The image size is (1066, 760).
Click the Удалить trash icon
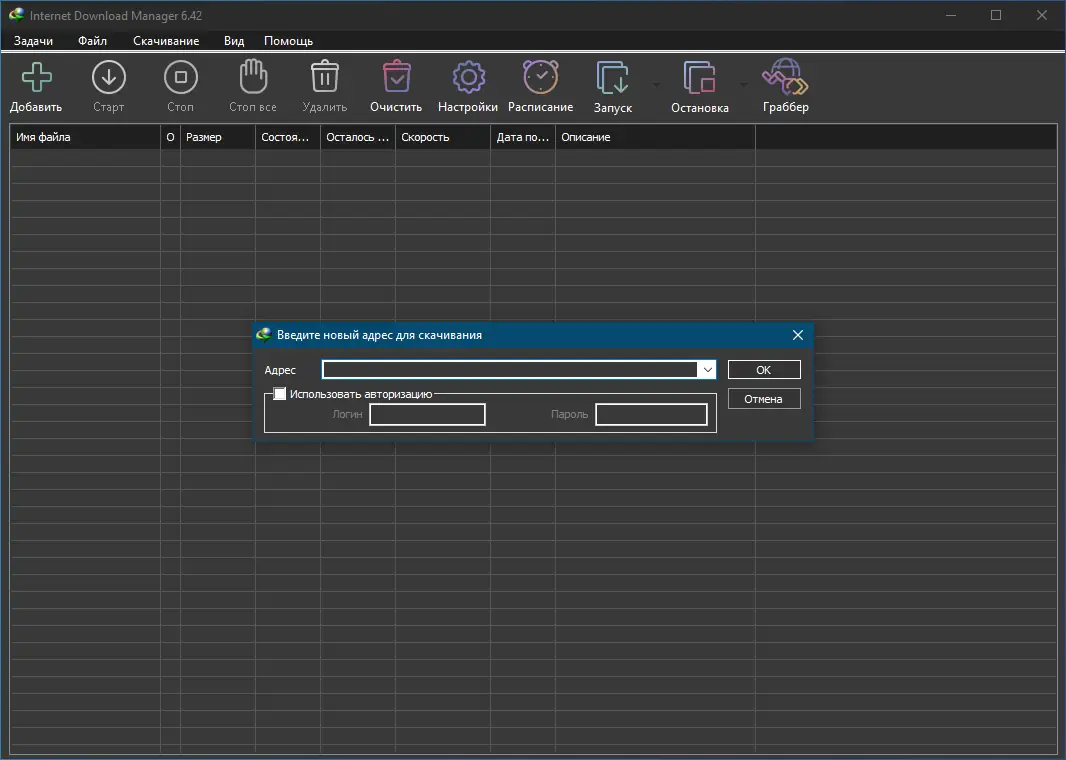(325, 76)
